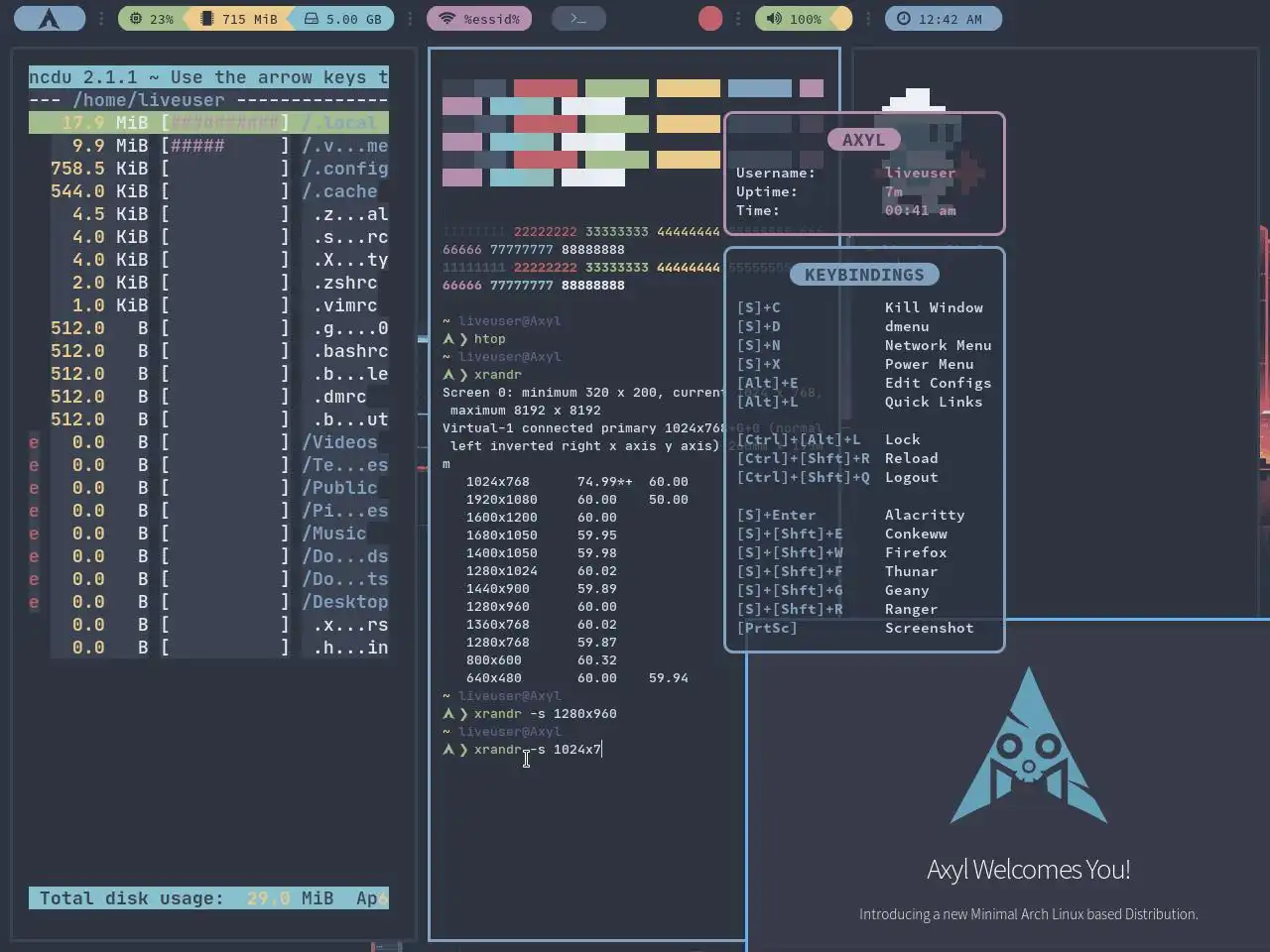Select the .vimrc entry in ncdu
Screen dimensions: 1270x952
[208, 305]
